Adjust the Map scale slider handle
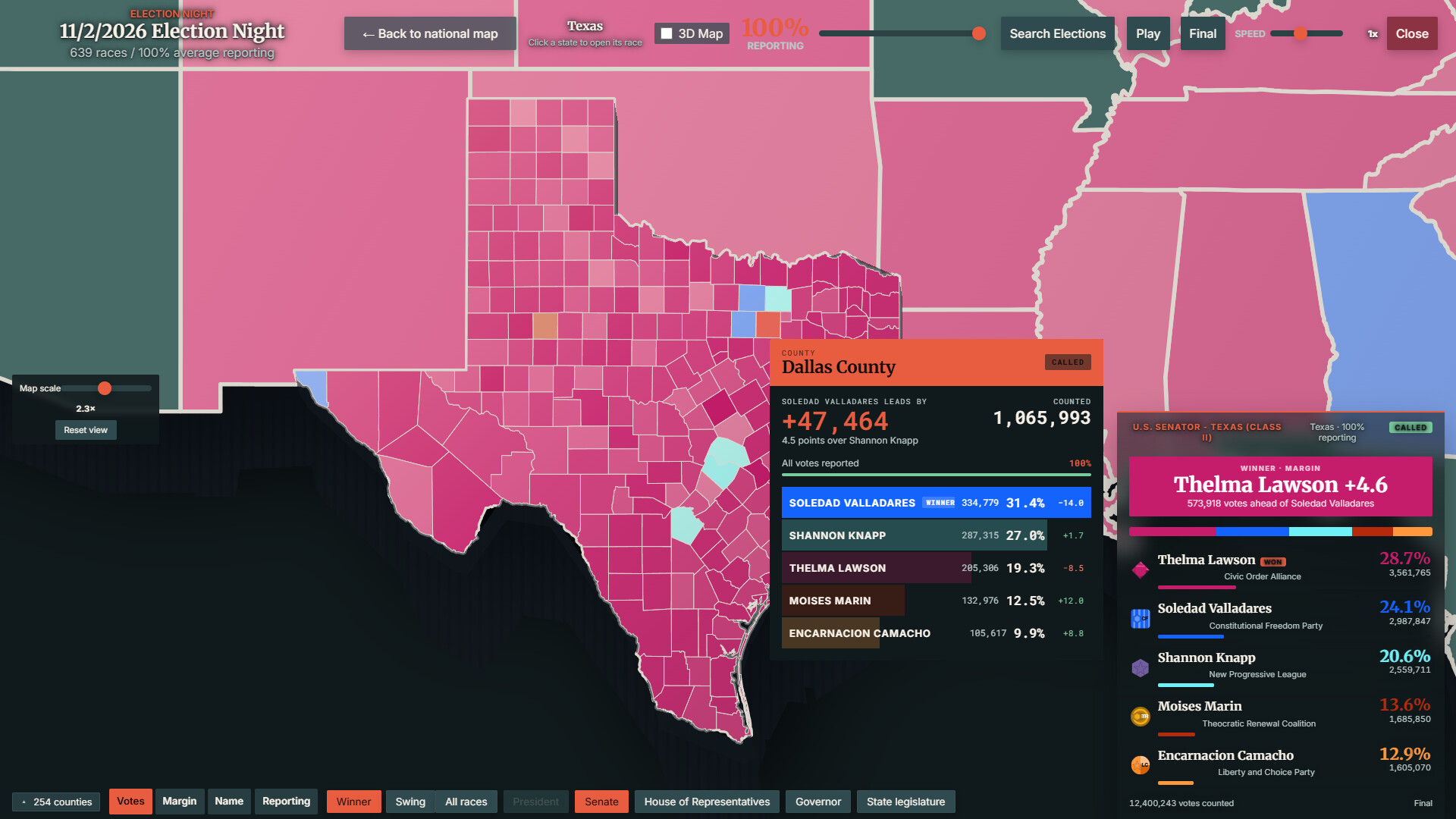Screen dimensions: 1456x819 point(105,388)
